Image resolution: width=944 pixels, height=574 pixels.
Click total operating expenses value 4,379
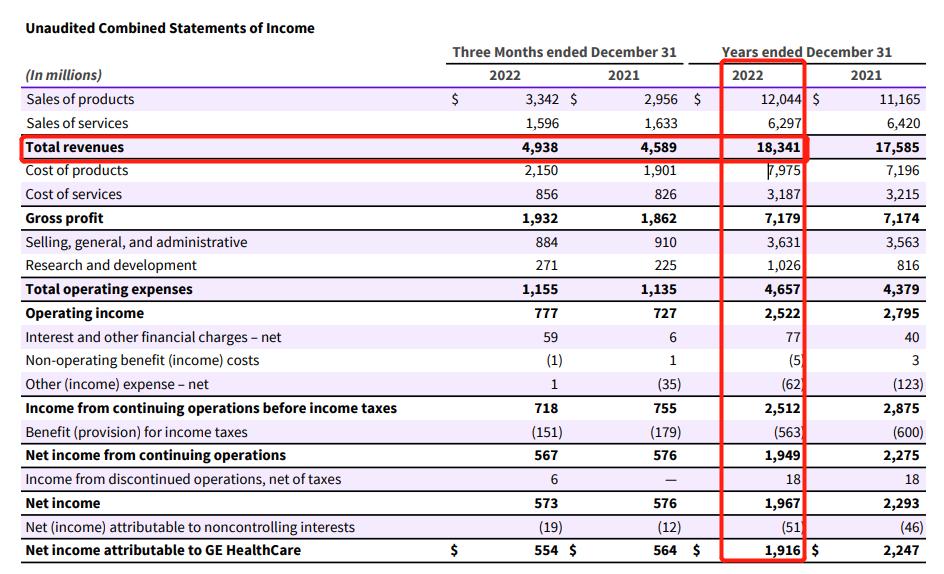901,289
